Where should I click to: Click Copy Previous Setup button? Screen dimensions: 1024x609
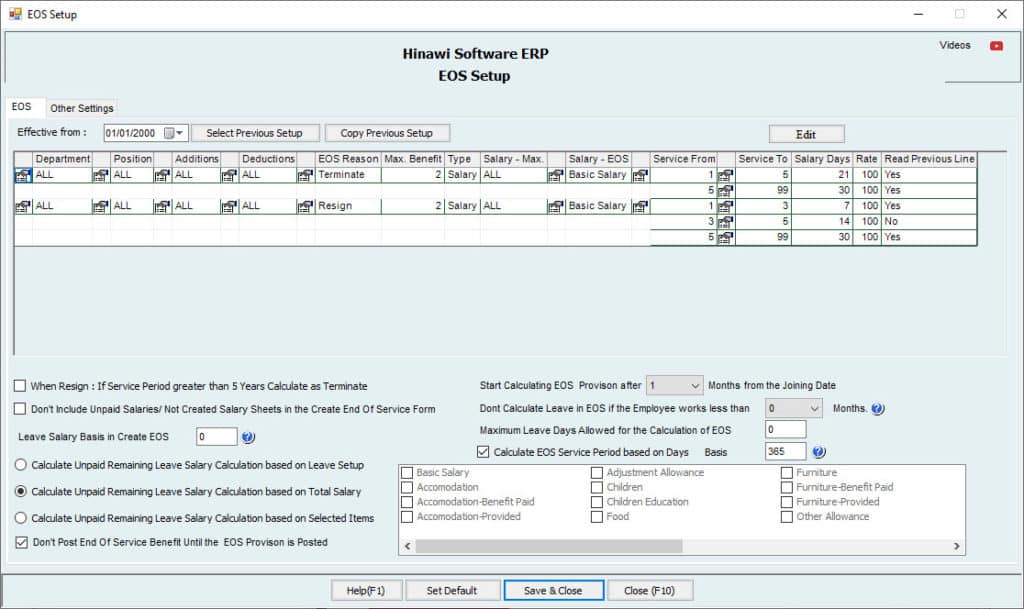click(x=387, y=133)
